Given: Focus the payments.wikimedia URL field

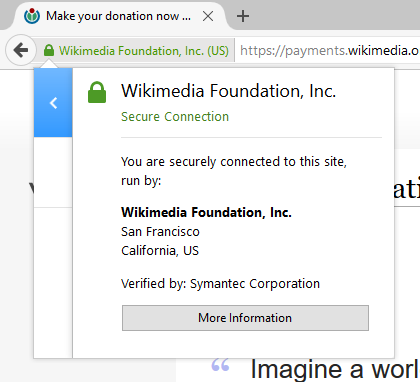Looking at the screenshot, I should click(329, 51).
